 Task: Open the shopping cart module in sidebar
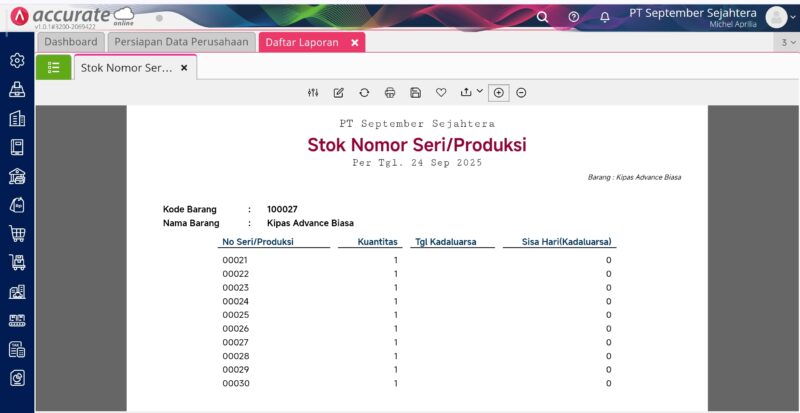click(17, 234)
